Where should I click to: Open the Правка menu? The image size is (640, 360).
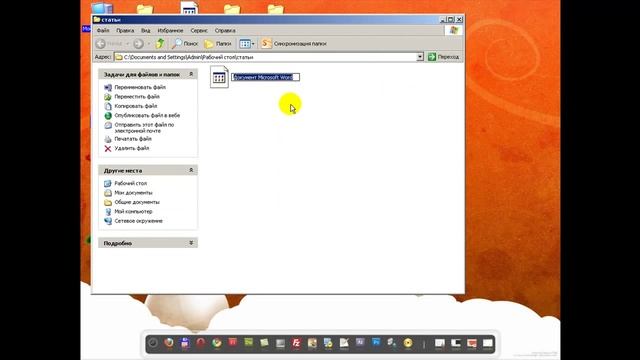125,31
